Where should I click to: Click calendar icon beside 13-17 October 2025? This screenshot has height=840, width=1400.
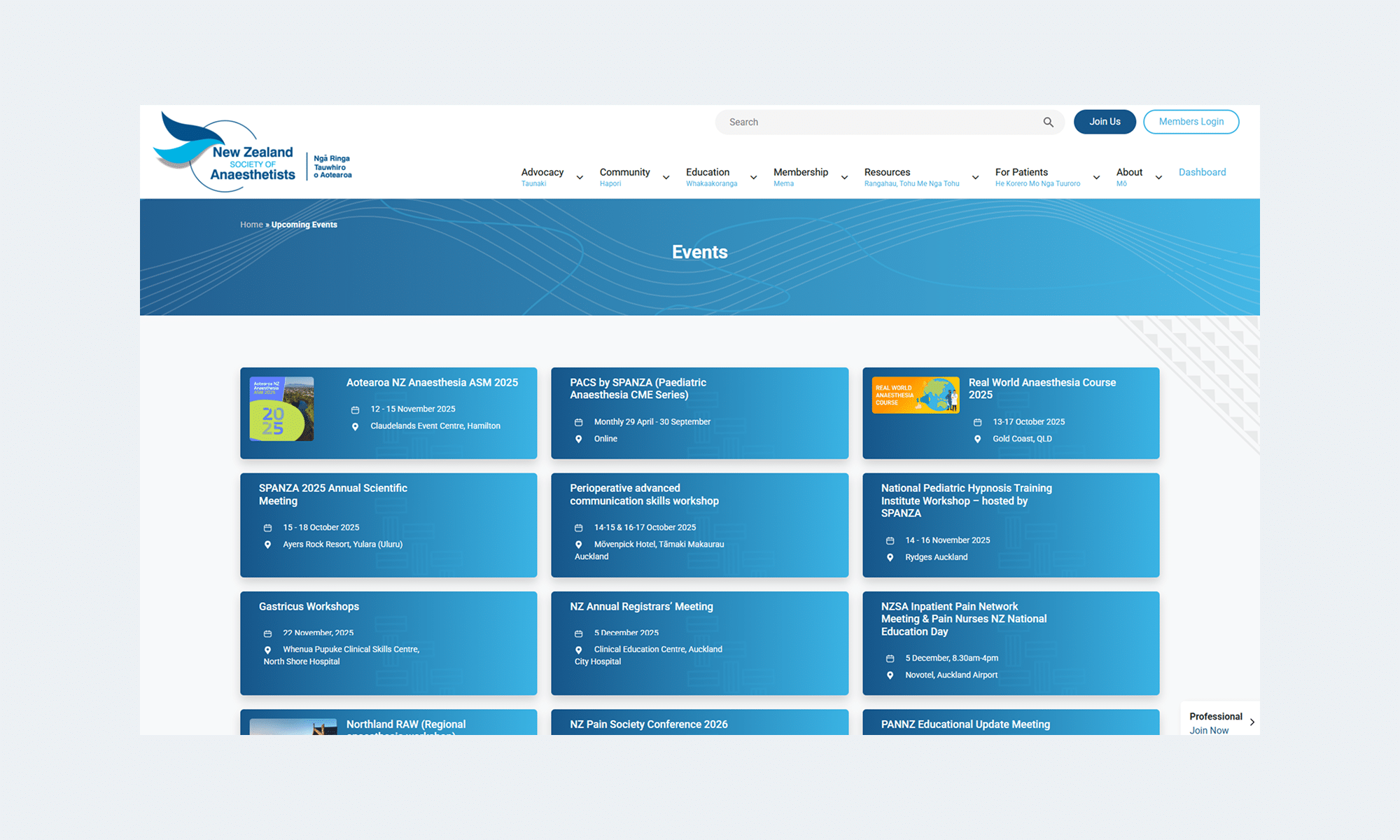coord(977,422)
